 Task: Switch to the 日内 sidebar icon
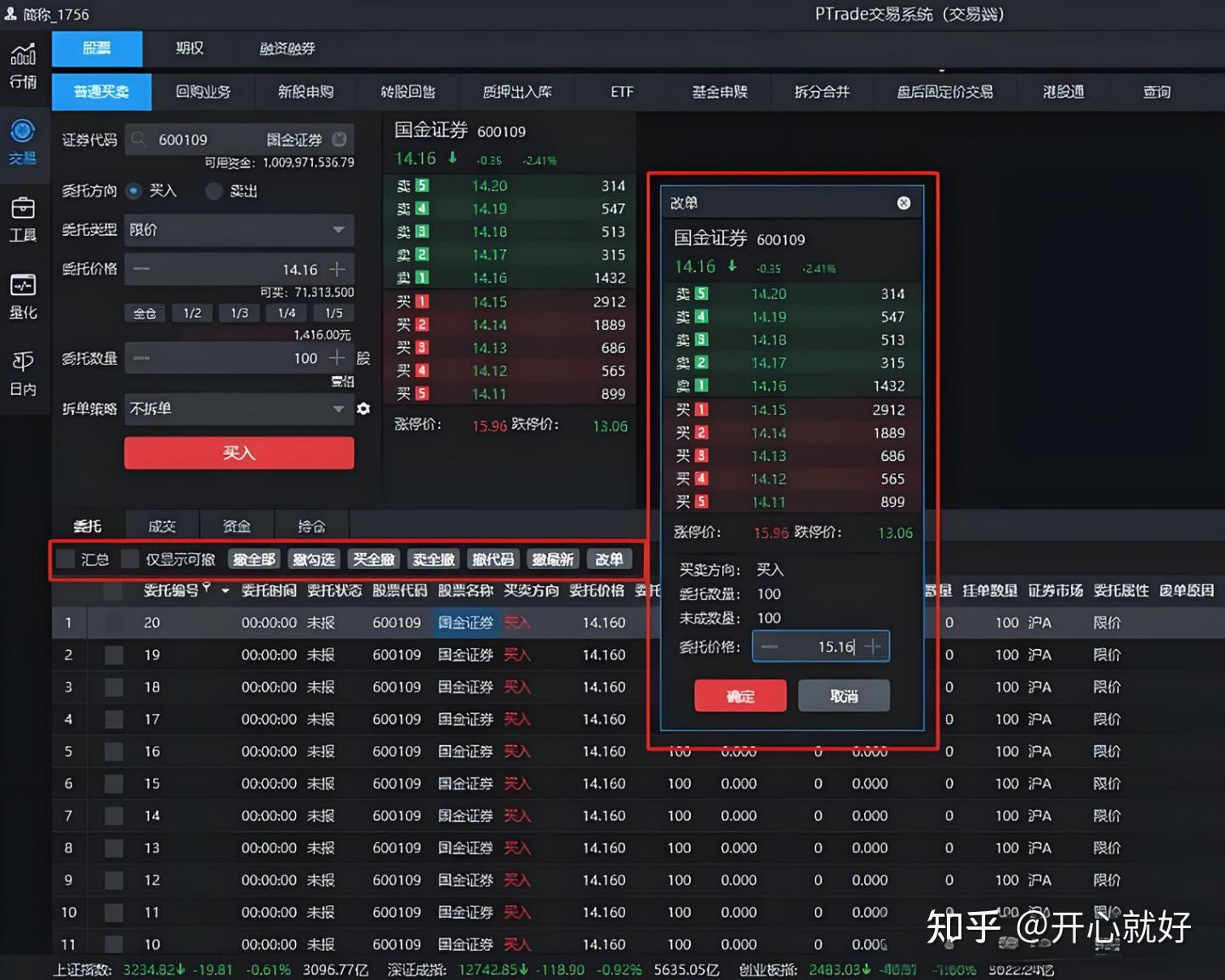coord(24,373)
